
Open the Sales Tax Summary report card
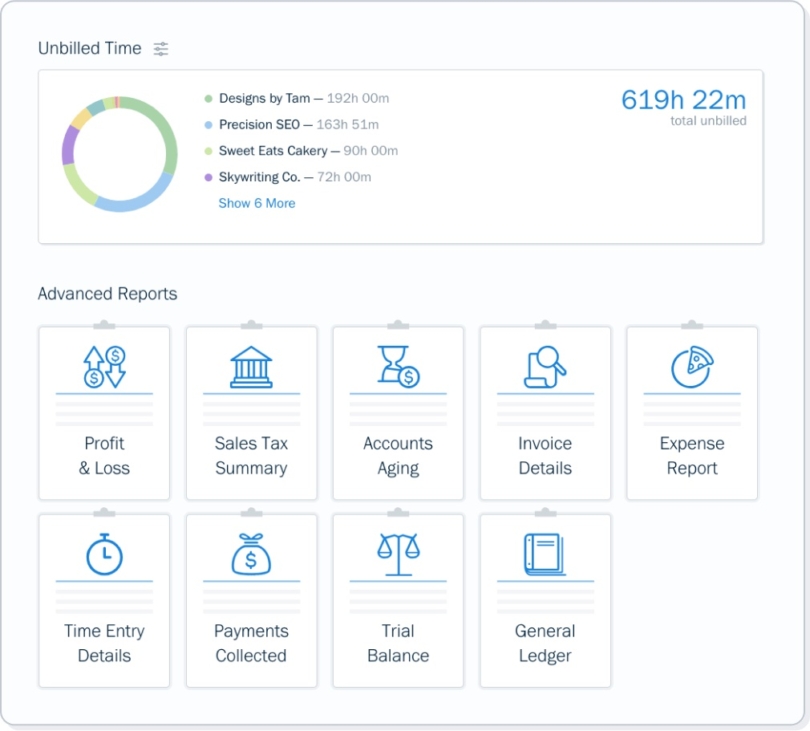click(251, 412)
